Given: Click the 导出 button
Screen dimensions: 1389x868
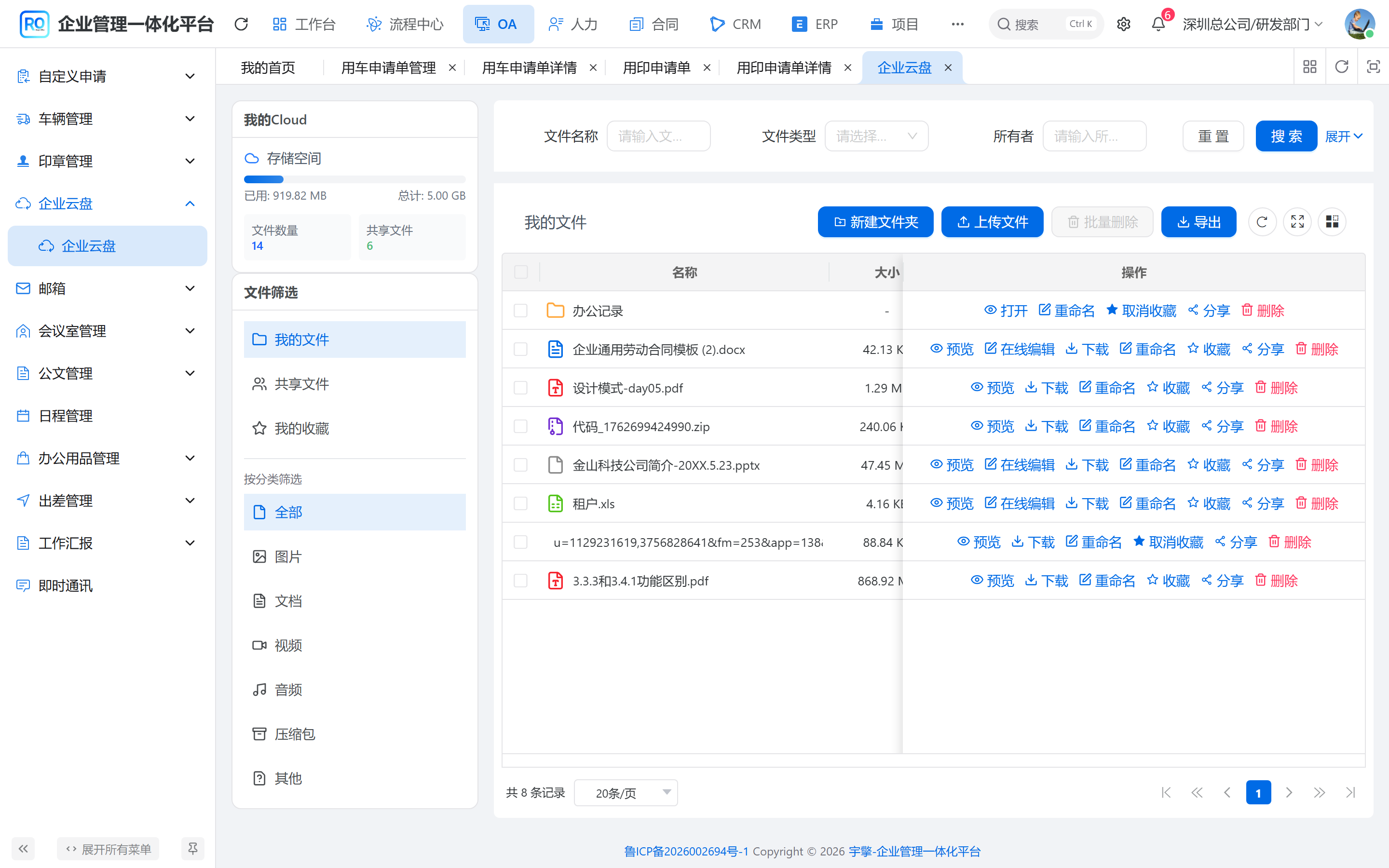Looking at the screenshot, I should coord(1198,222).
